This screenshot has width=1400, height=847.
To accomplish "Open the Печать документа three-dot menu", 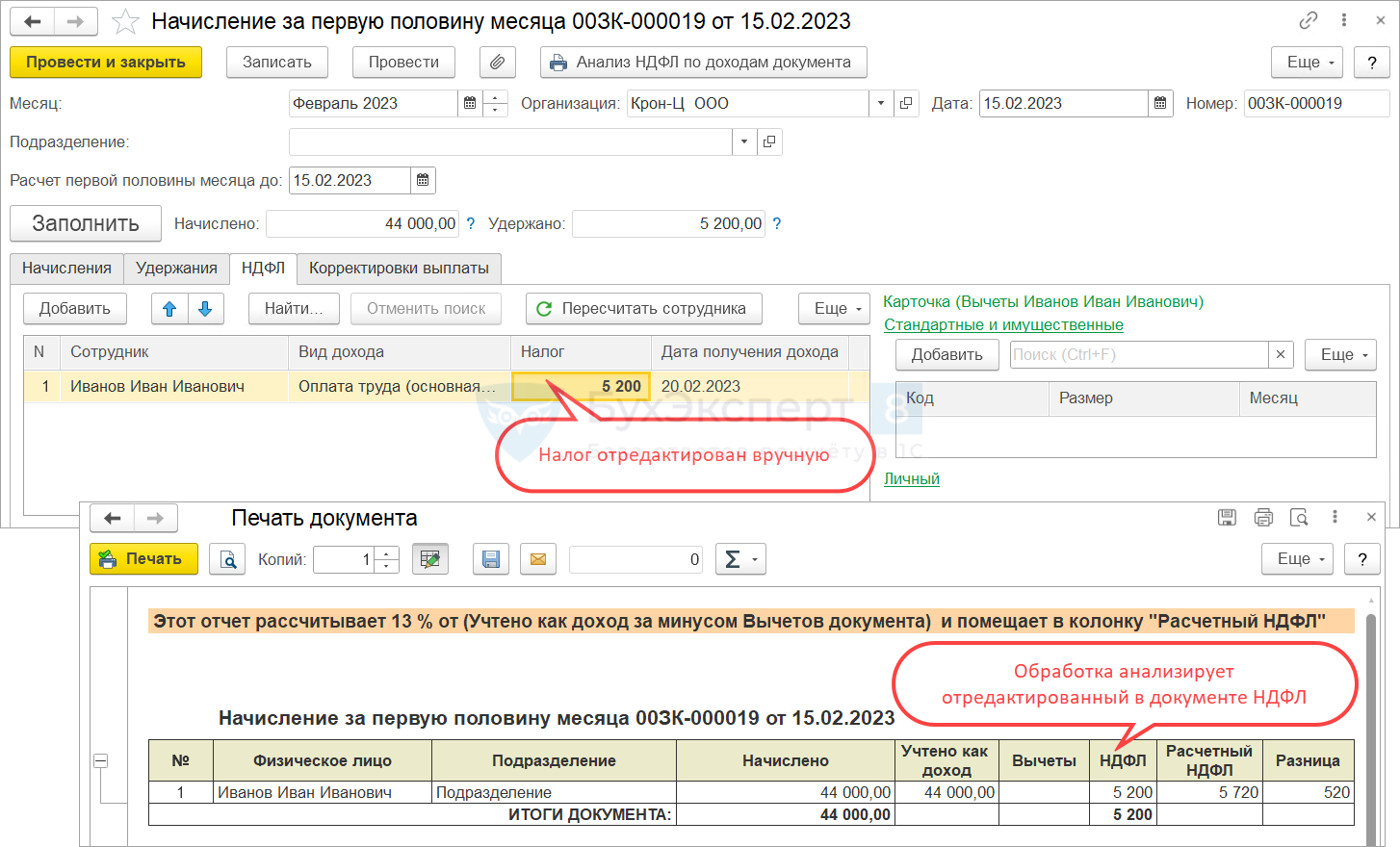I will (1335, 518).
